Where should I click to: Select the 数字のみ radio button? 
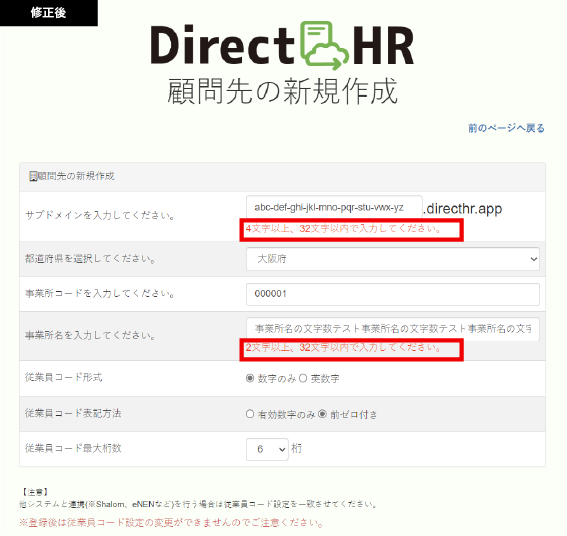coord(250,378)
